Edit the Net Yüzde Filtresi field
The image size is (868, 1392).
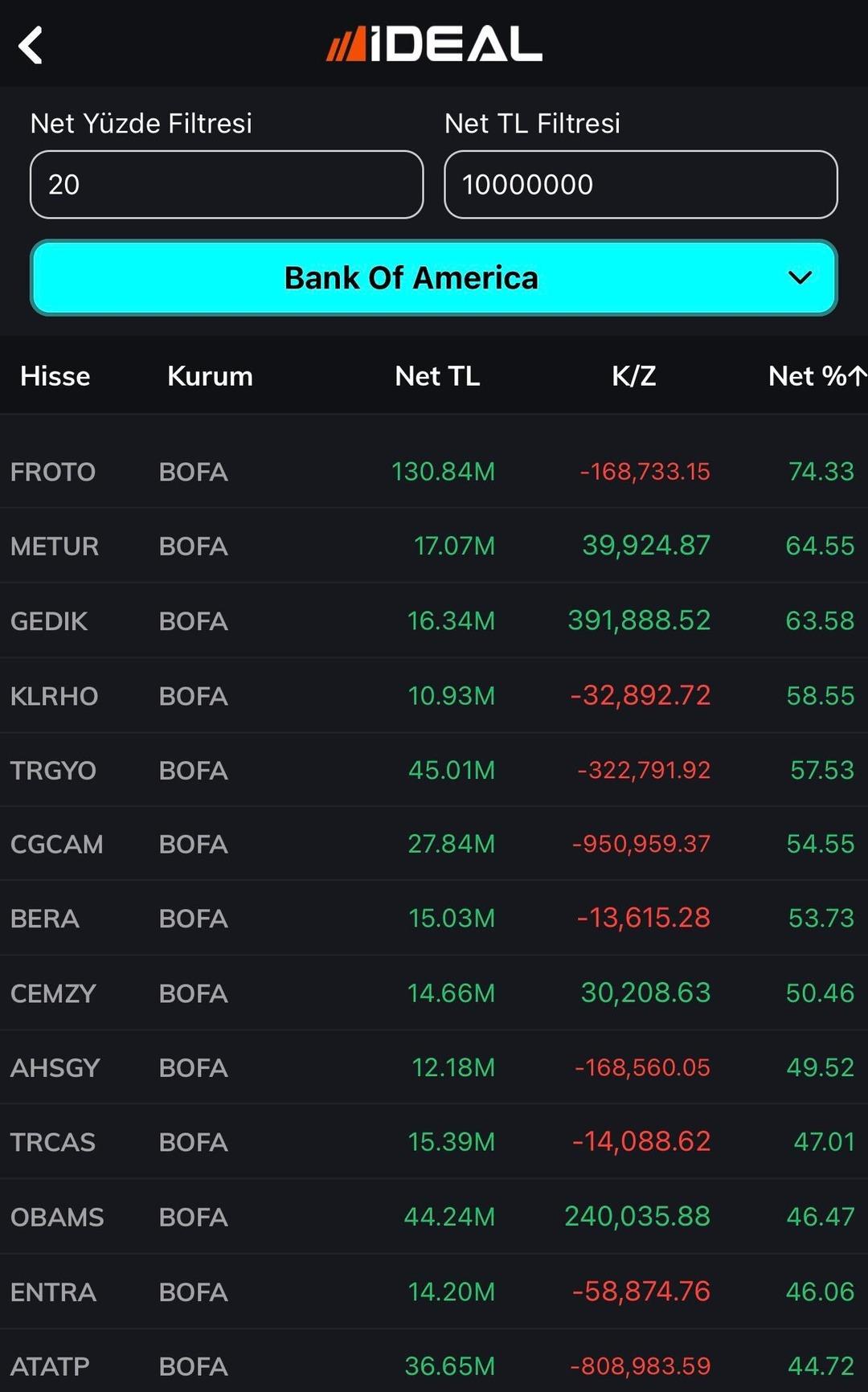coord(227,184)
